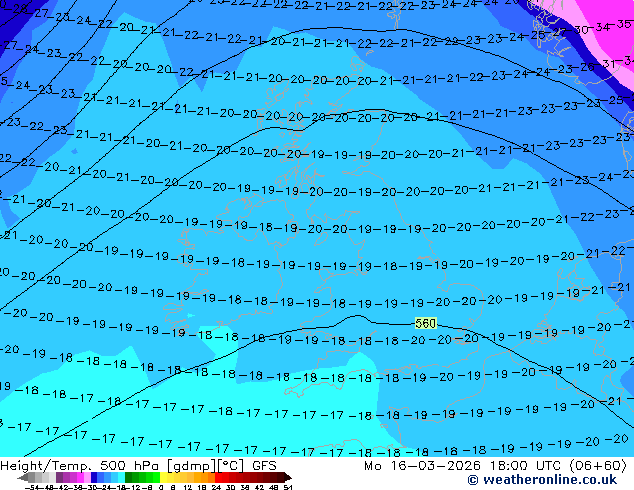Click the magenta swatch in the color scale

(x=80, y=477)
